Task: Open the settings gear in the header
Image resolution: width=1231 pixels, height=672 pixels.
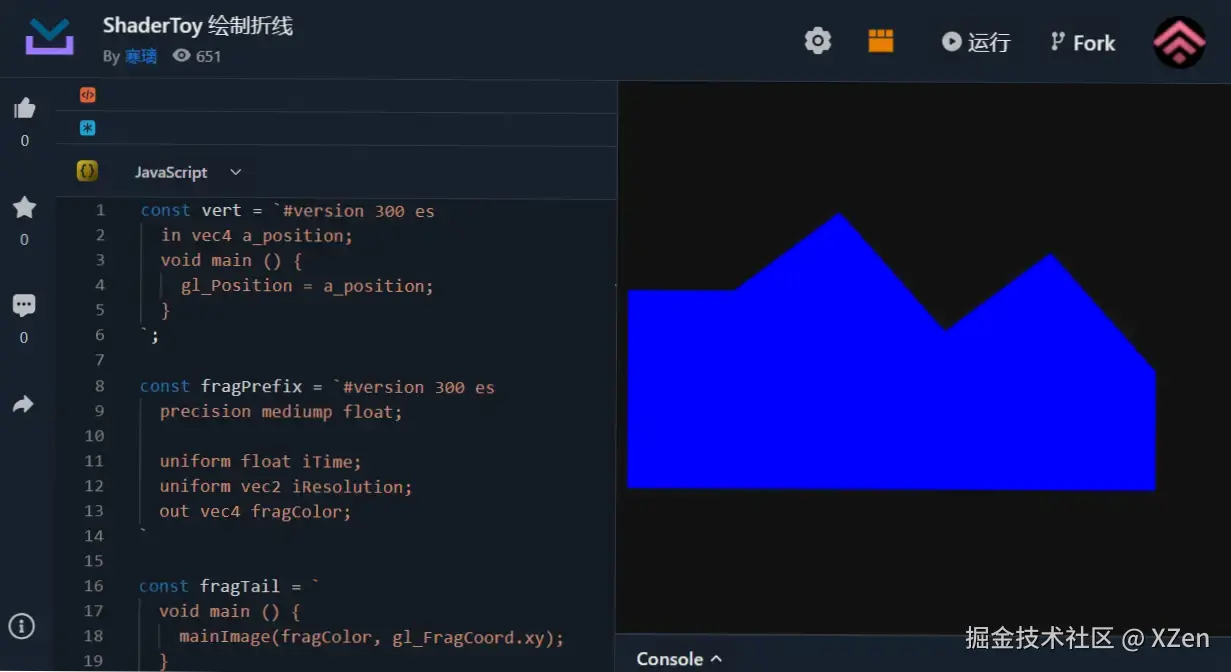Action: (818, 41)
